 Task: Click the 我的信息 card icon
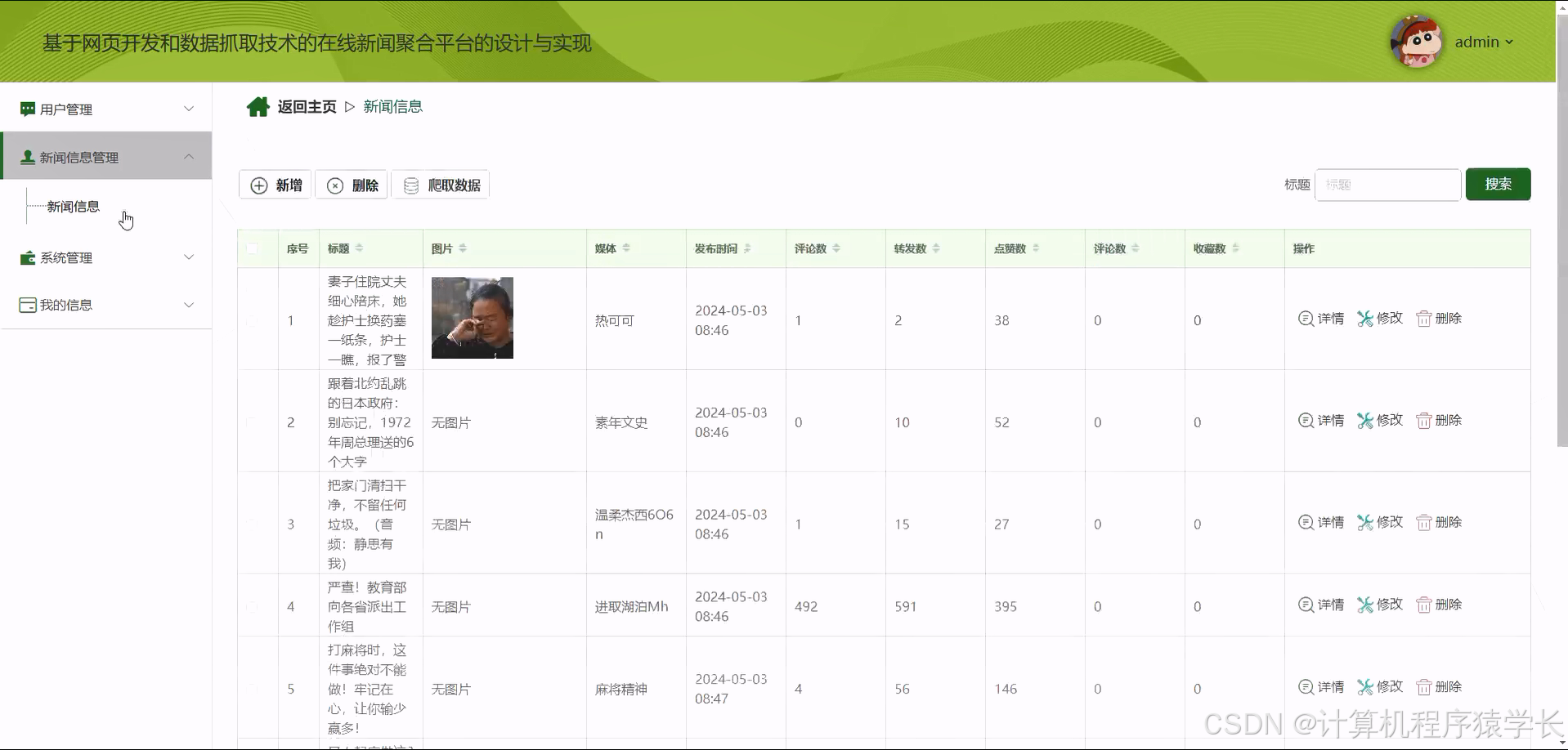tap(28, 305)
